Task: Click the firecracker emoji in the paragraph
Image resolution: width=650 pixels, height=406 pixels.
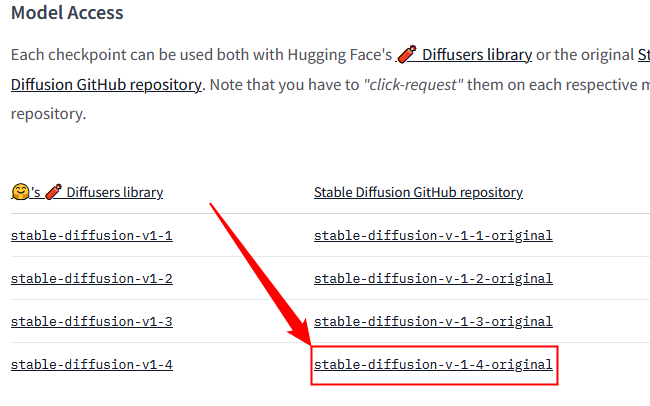Action: coord(406,54)
